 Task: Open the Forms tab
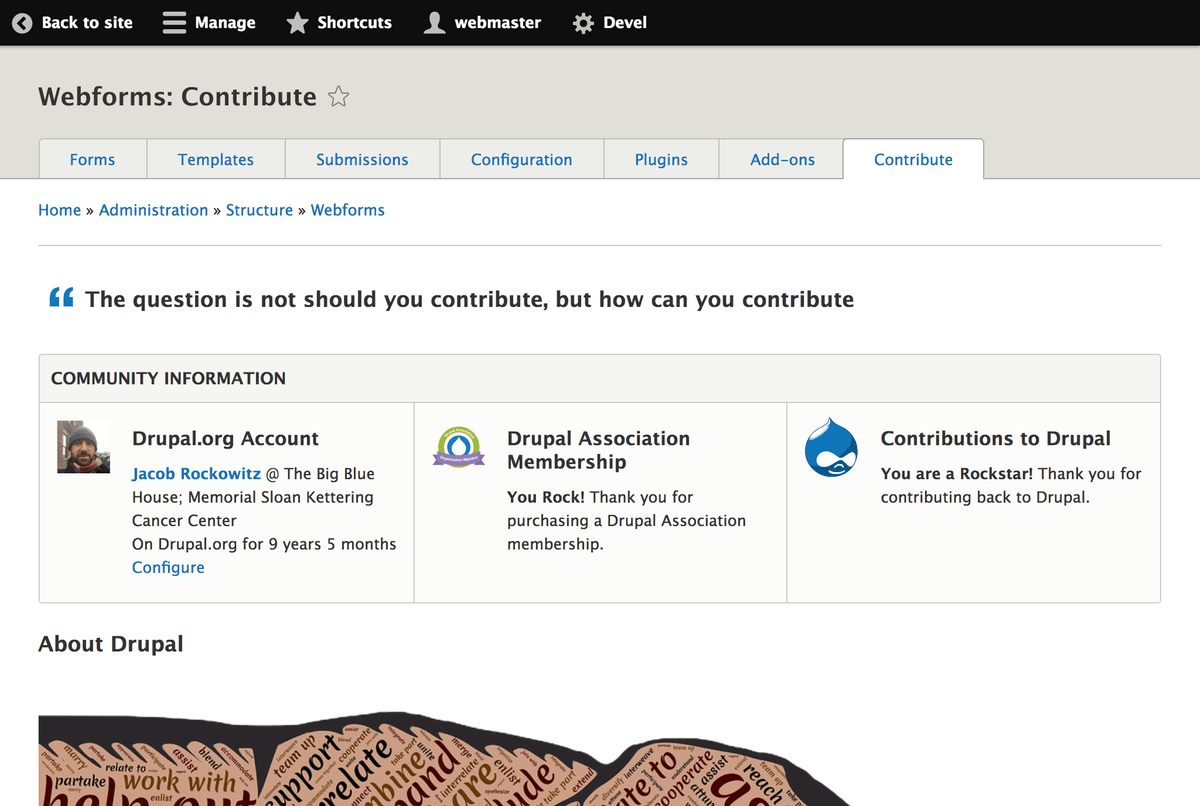92,159
